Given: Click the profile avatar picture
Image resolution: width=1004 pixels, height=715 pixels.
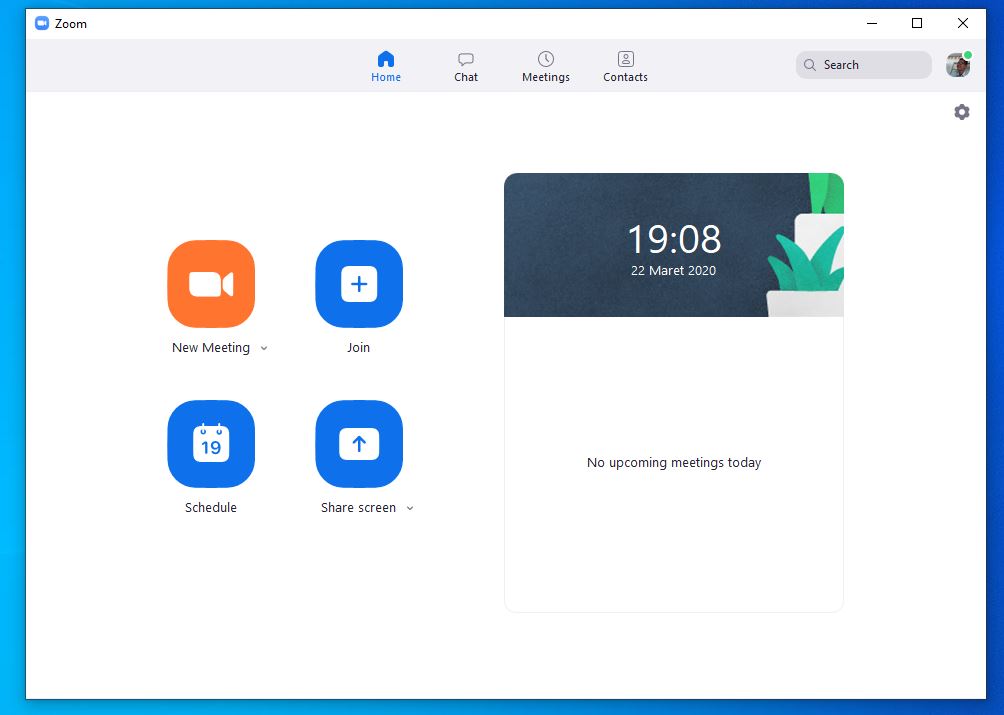Looking at the screenshot, I should [x=958, y=65].
